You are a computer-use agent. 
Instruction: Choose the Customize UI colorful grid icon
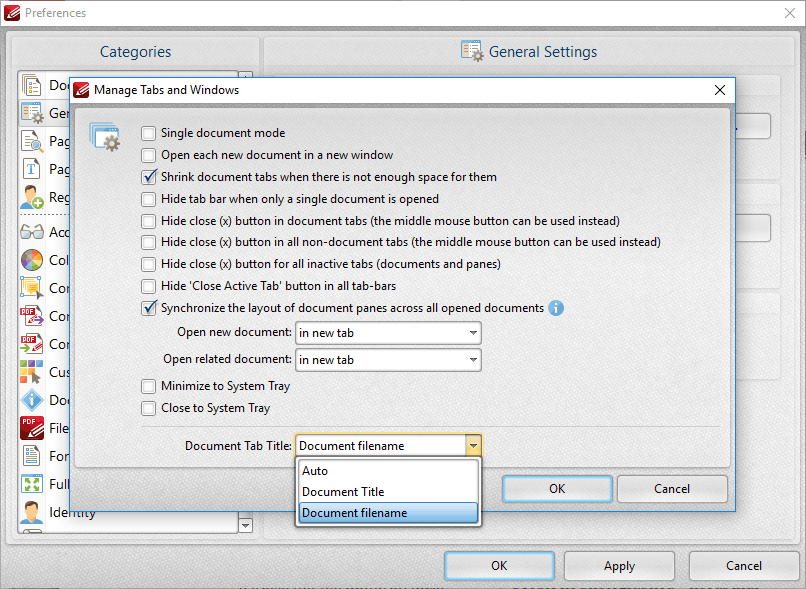pos(32,372)
